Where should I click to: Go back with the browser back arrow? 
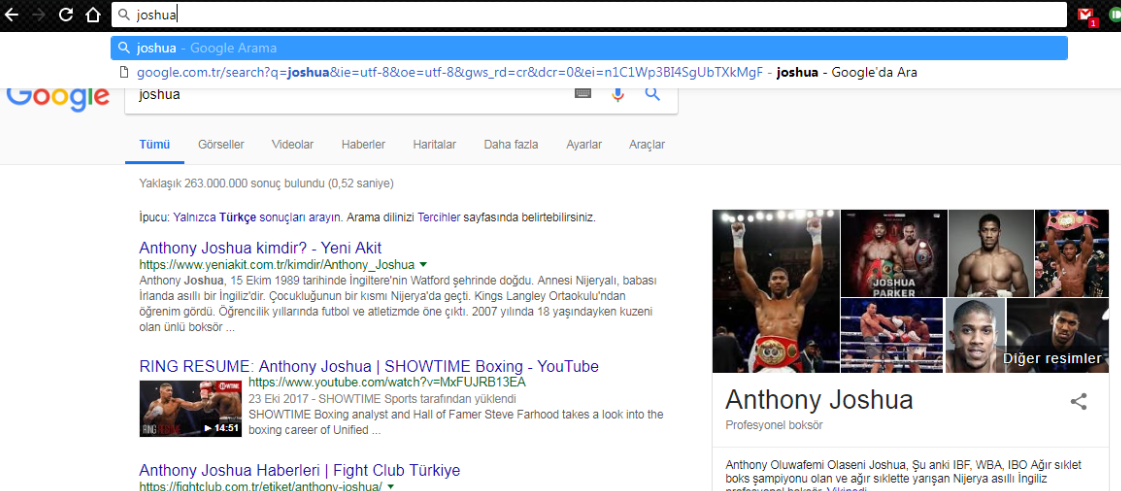click(x=11, y=14)
